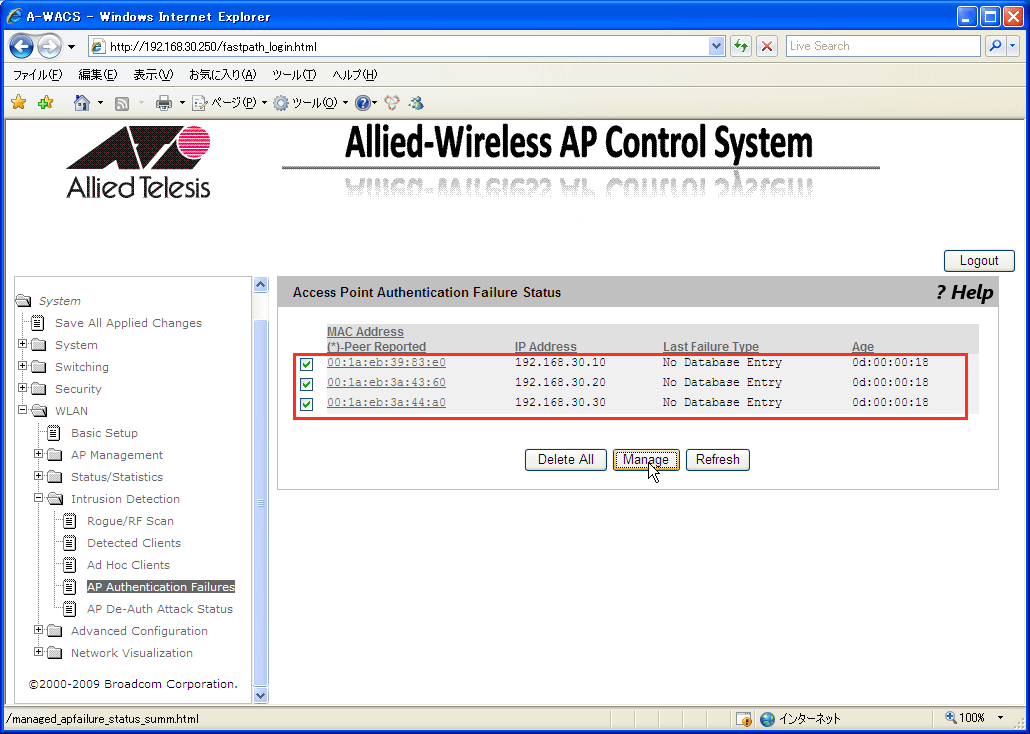Sort by Last Failure Type header
The height and width of the screenshot is (734, 1030).
point(711,347)
